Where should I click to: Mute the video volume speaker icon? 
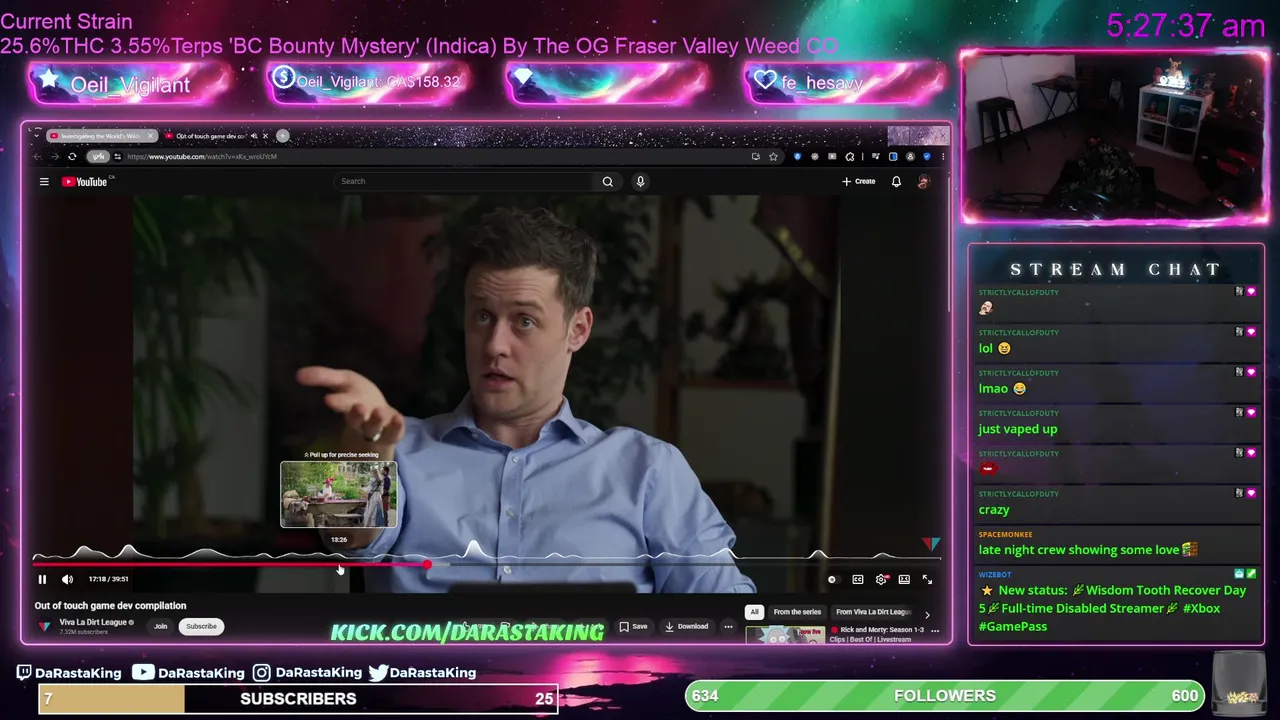pos(67,579)
